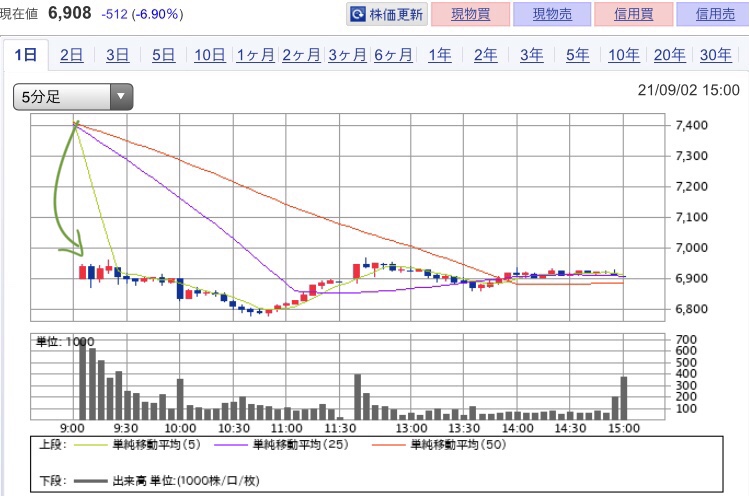Click the 出来高 volume legend entry
The width and height of the screenshot is (749, 496).
(186, 481)
